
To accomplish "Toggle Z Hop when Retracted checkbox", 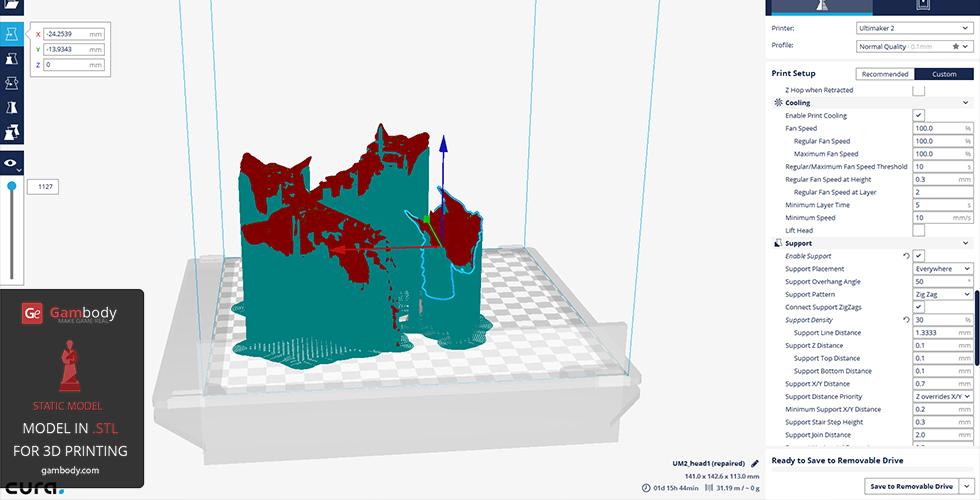I will [x=918, y=90].
